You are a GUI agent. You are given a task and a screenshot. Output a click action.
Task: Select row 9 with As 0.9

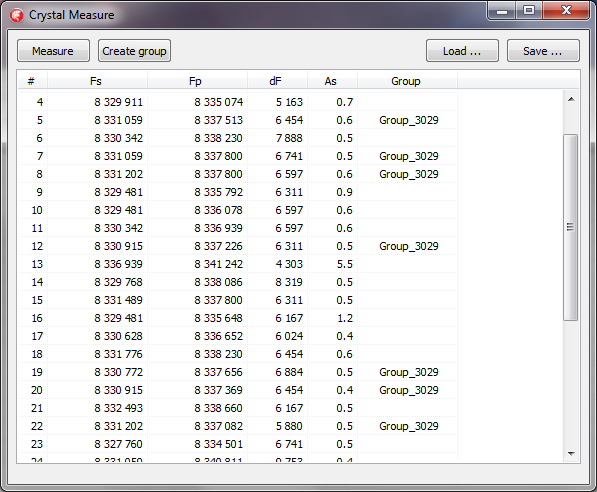coord(238,192)
